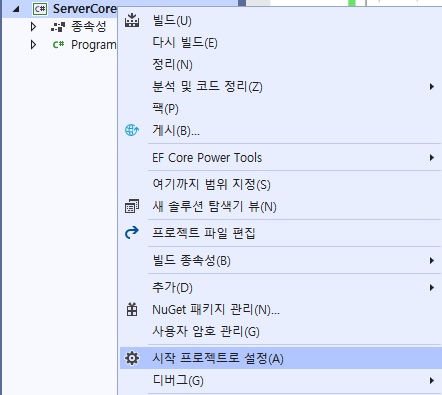442x395 pixels.
Task: Select 정리(N) menu entry
Action: click(x=280, y=64)
